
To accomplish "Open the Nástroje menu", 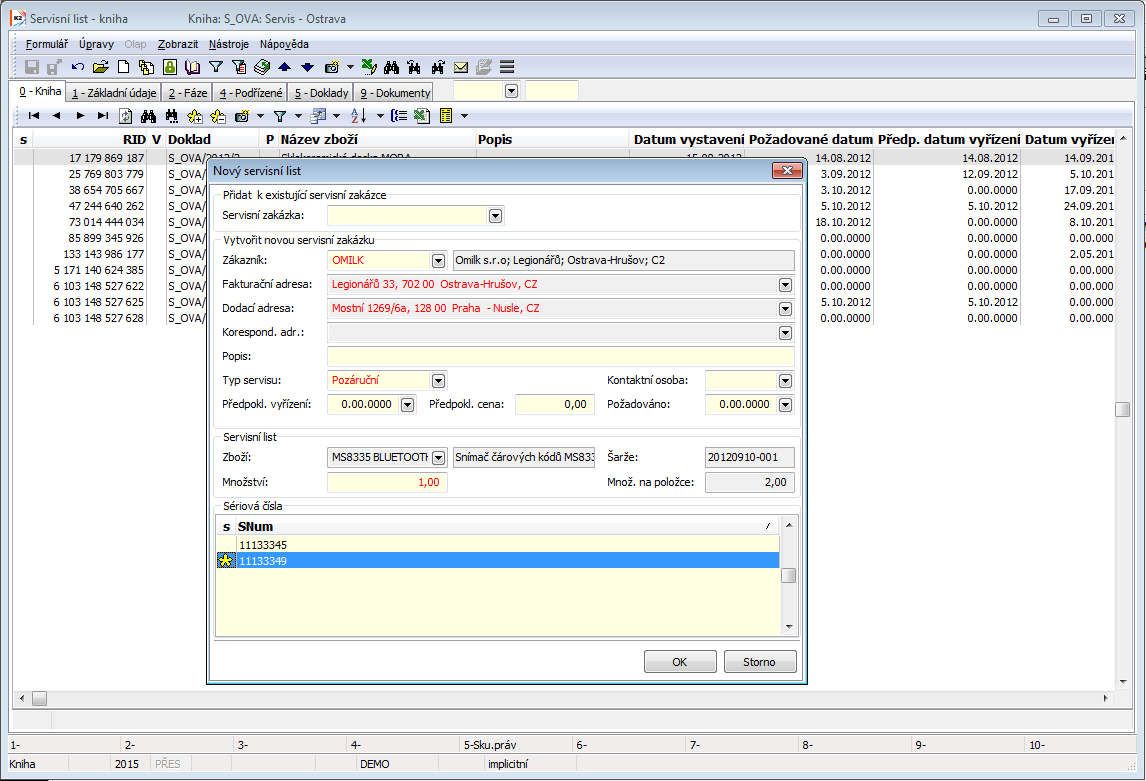I will pyautogui.click(x=229, y=44).
